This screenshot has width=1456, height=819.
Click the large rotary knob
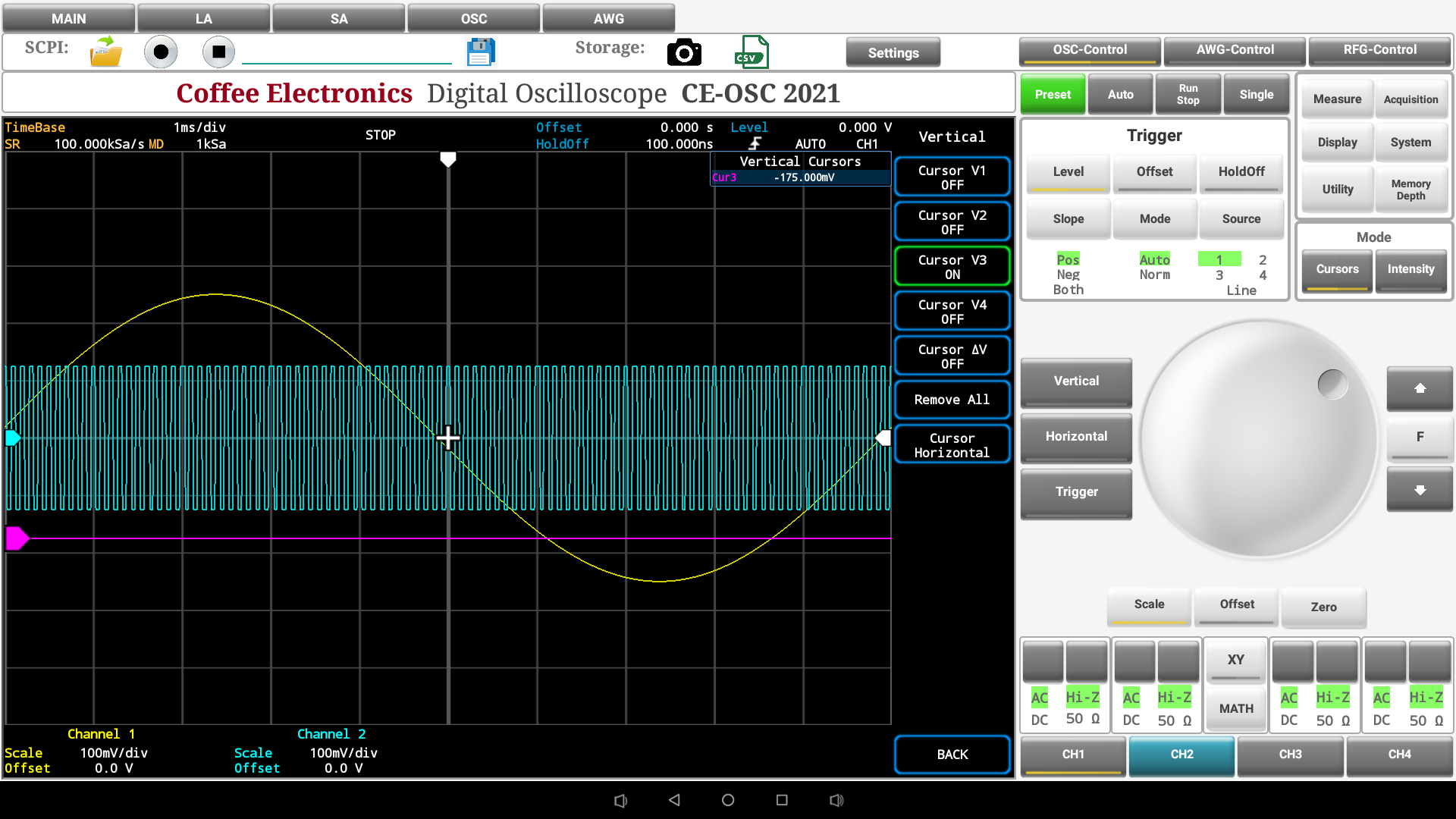coord(1259,438)
